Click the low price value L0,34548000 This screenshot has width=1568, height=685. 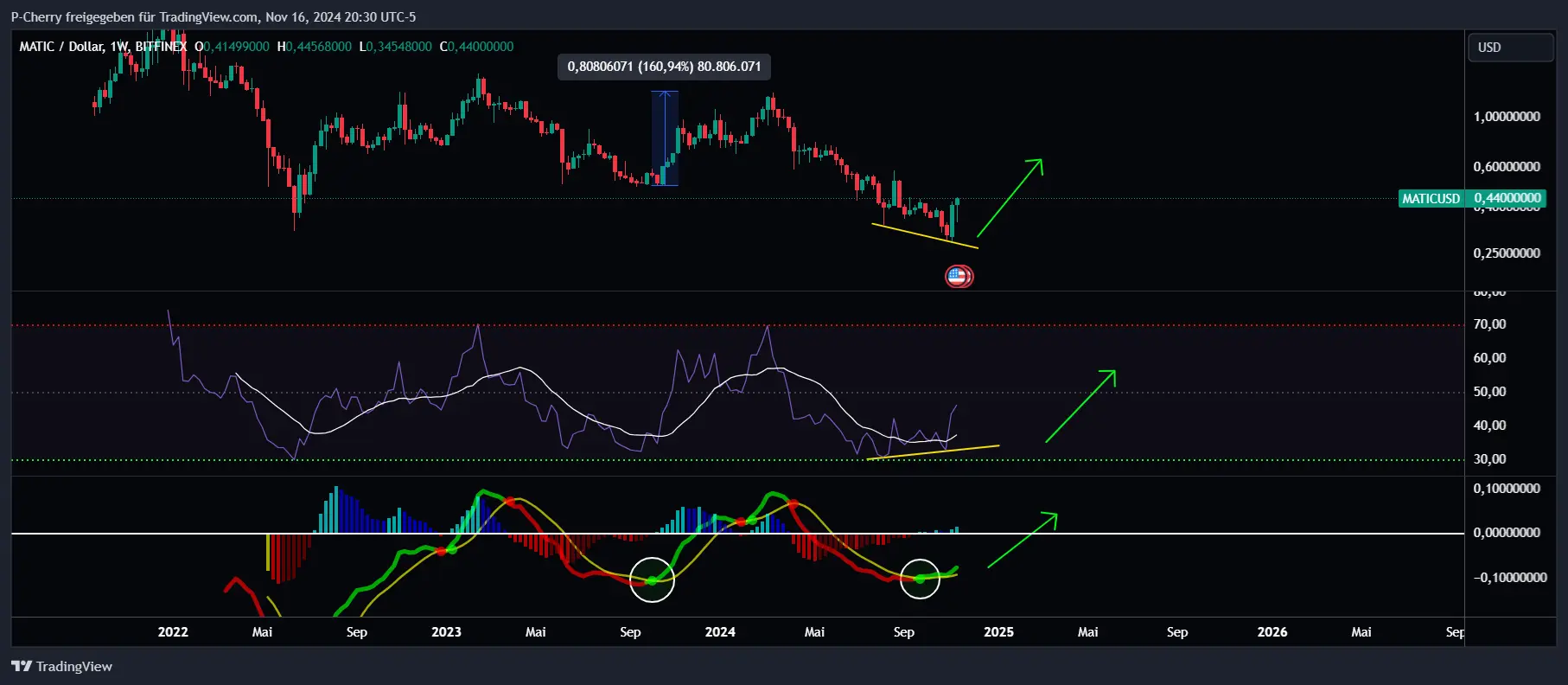click(x=396, y=47)
